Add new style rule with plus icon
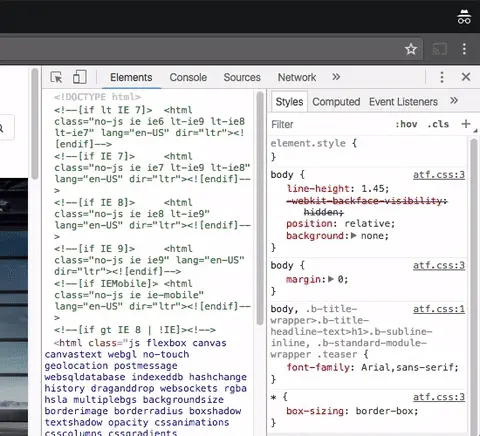 466,124
